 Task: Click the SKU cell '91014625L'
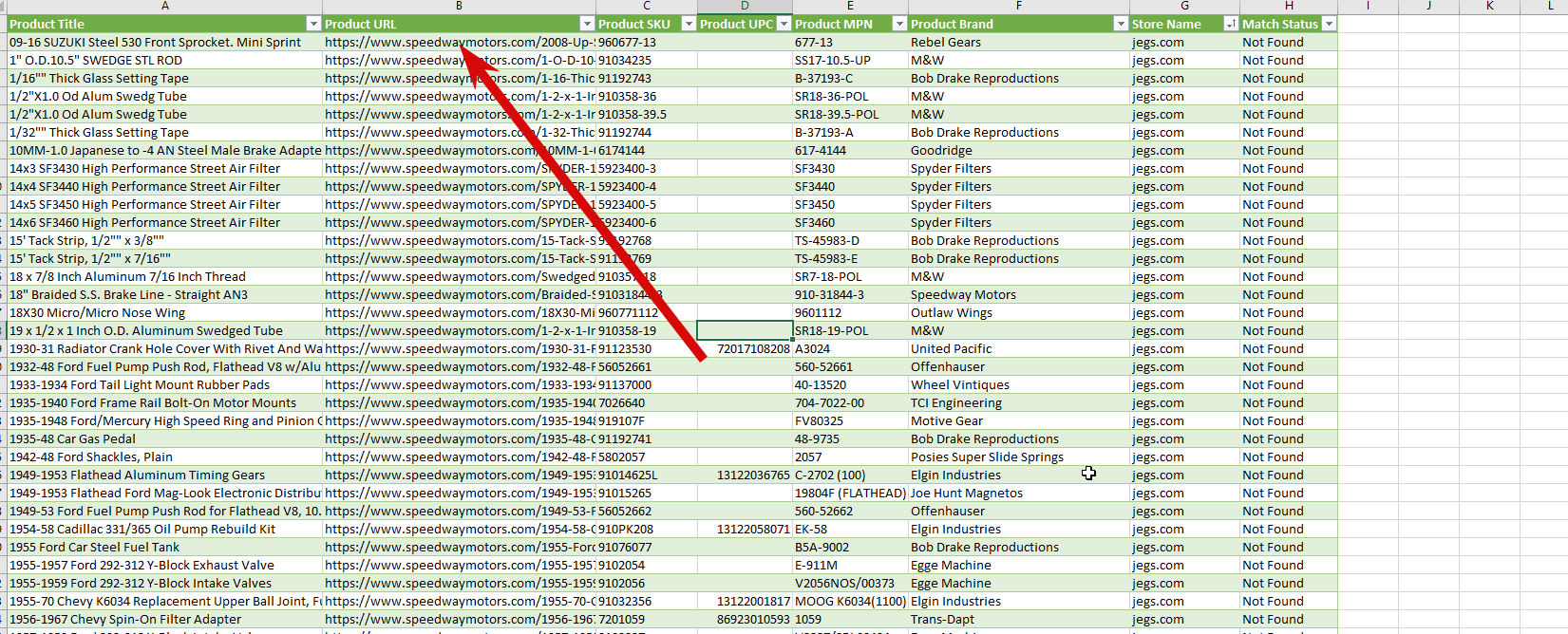coord(647,475)
